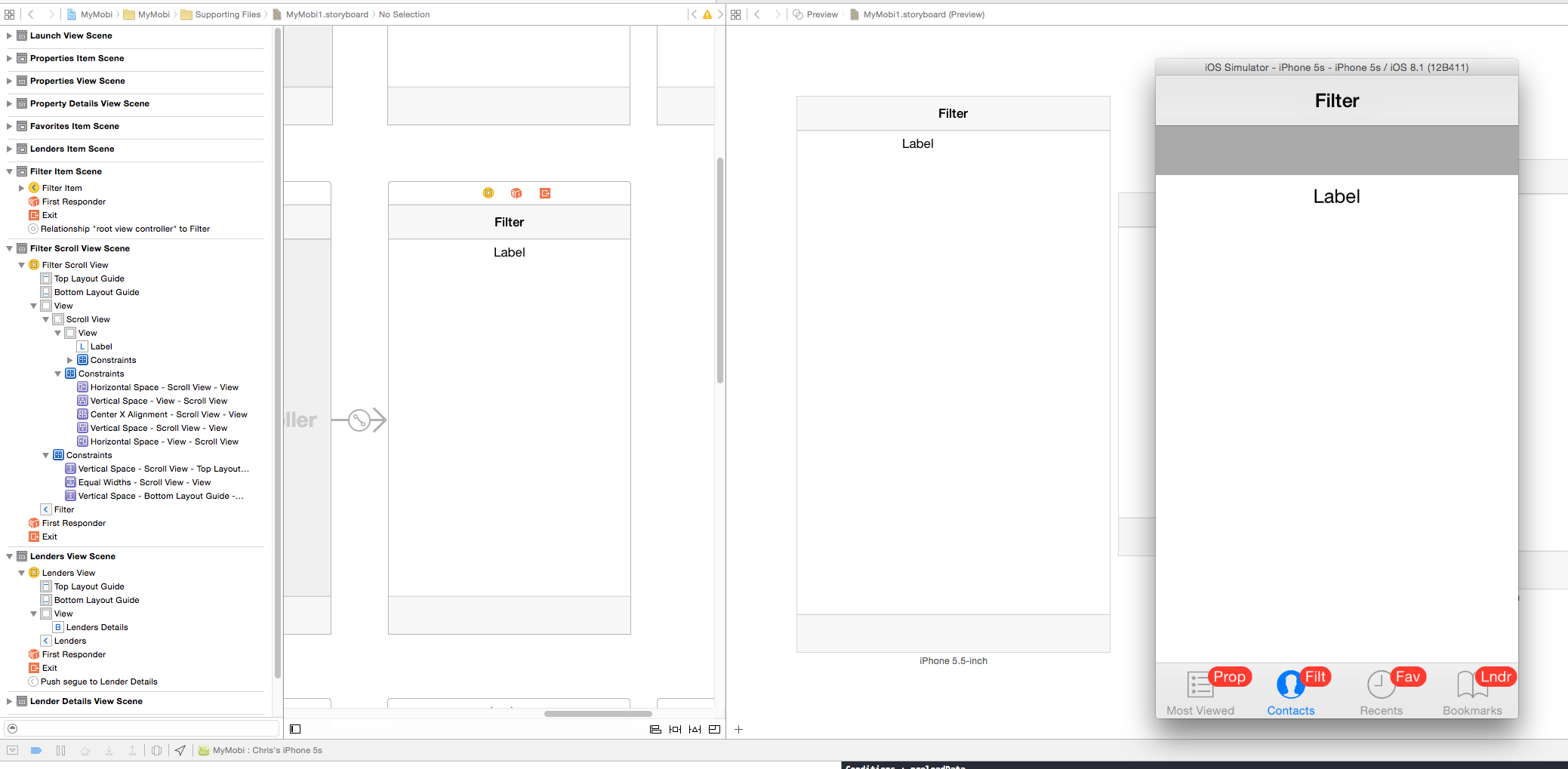
Task: Click the Step Into debug button
Action: (109, 750)
